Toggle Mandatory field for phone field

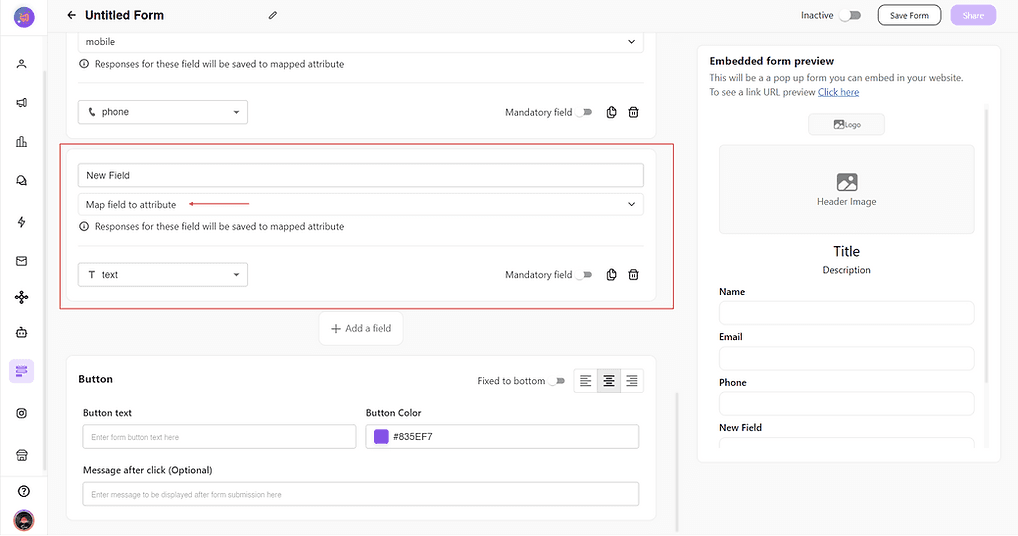point(584,112)
